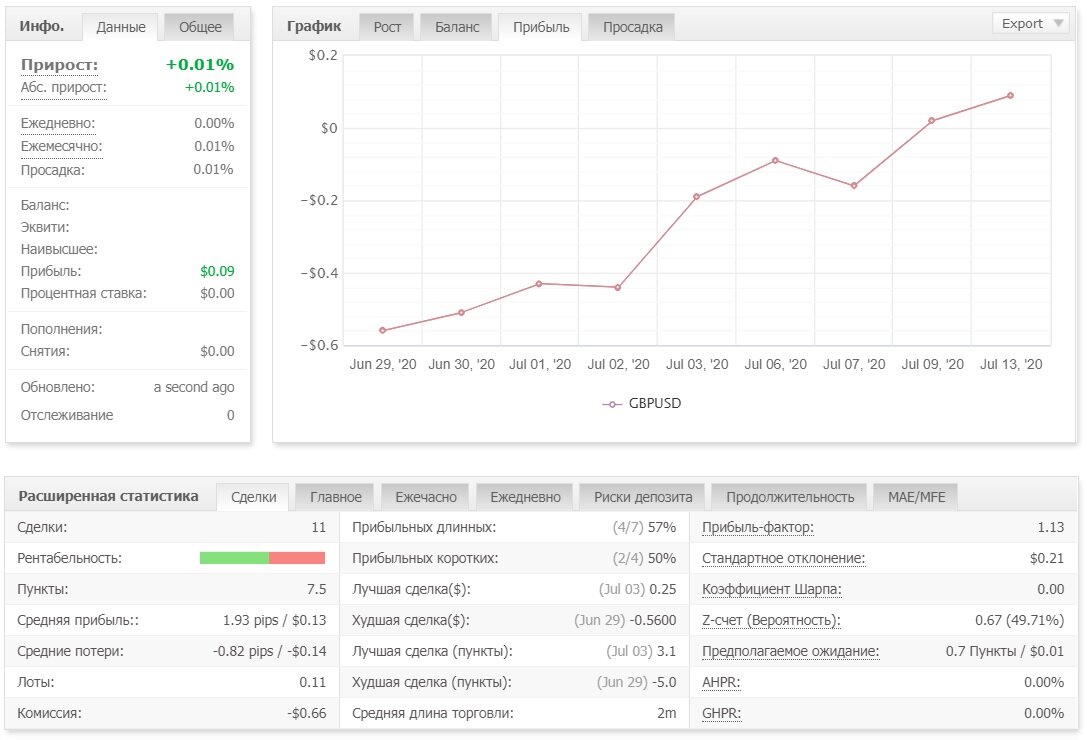
Task: Click the Лучшая сделка($) value 0.25
Action: point(663,589)
